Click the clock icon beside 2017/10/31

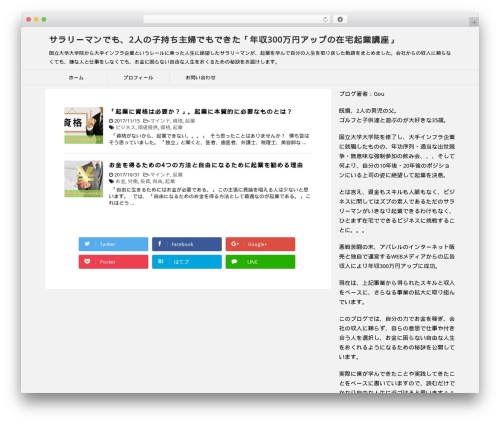111,174
